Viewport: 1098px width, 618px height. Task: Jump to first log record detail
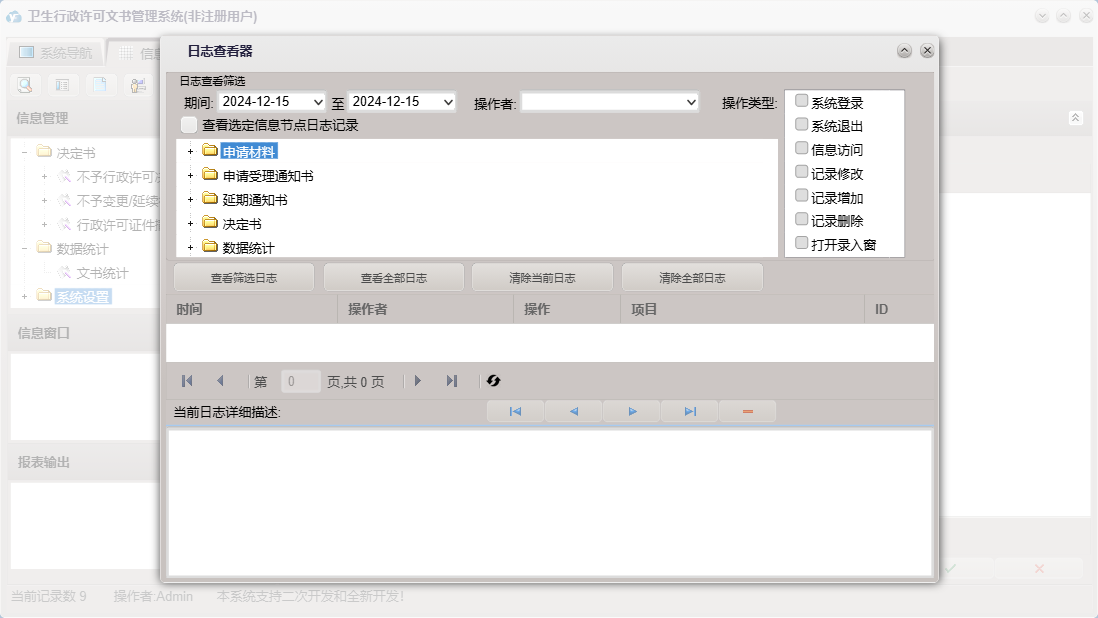515,412
